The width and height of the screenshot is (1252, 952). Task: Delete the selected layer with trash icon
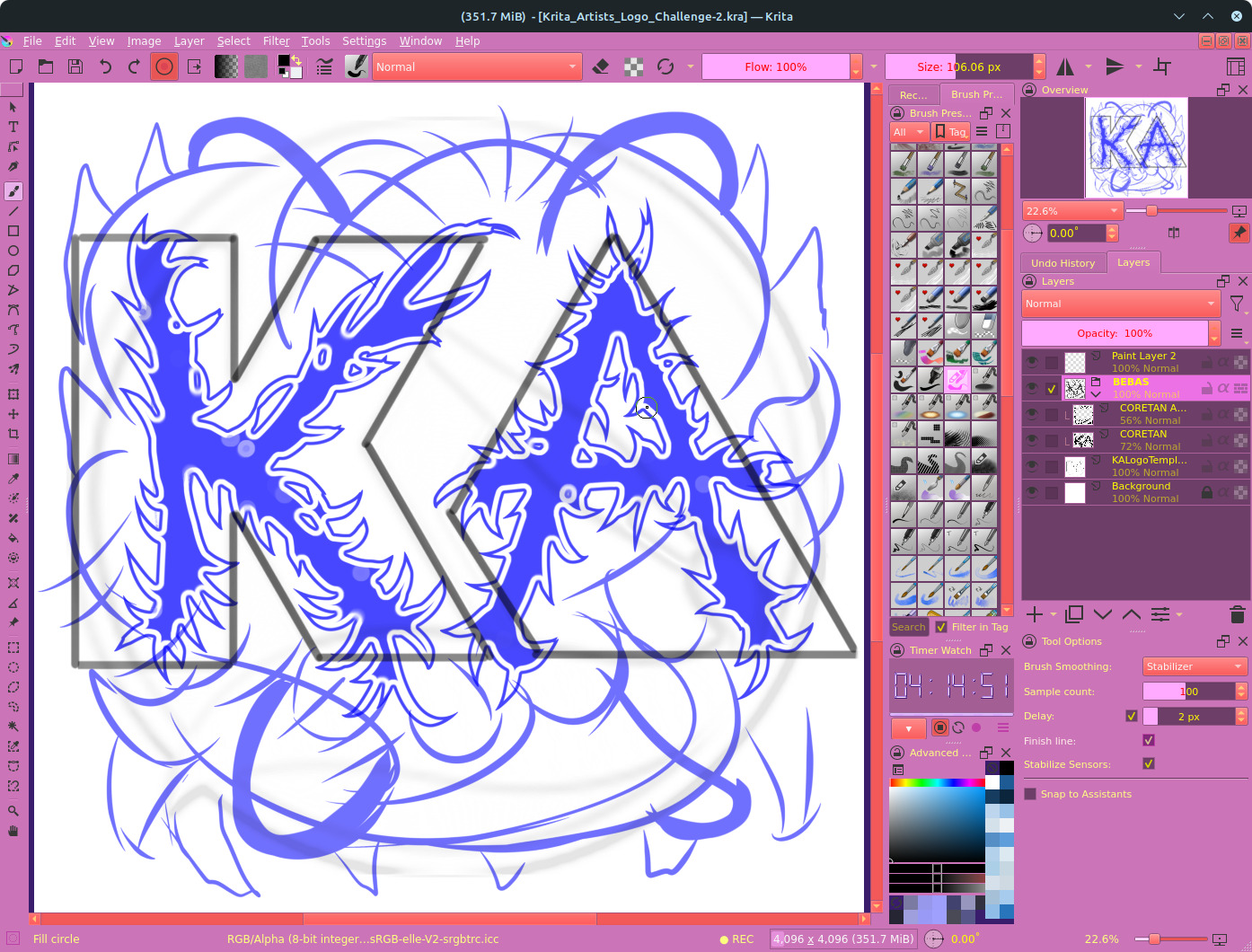(1237, 614)
